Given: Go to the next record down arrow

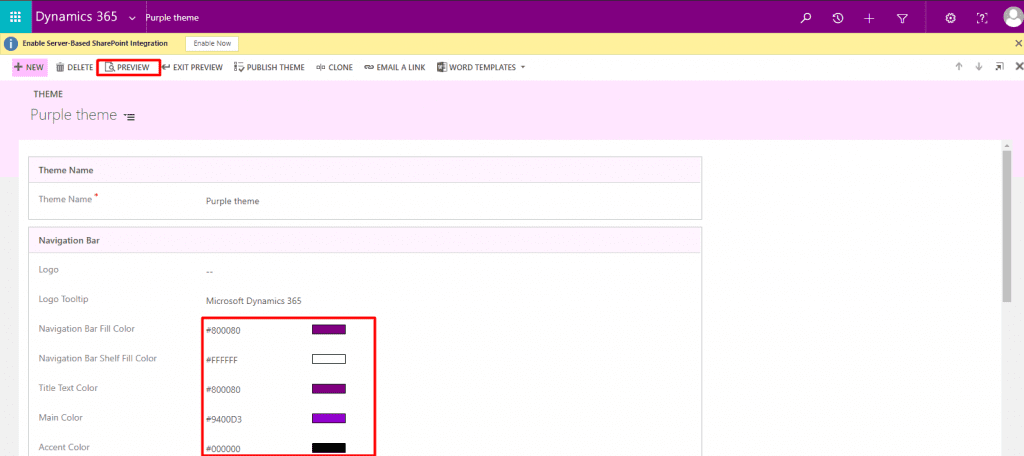Looking at the screenshot, I should click(979, 67).
